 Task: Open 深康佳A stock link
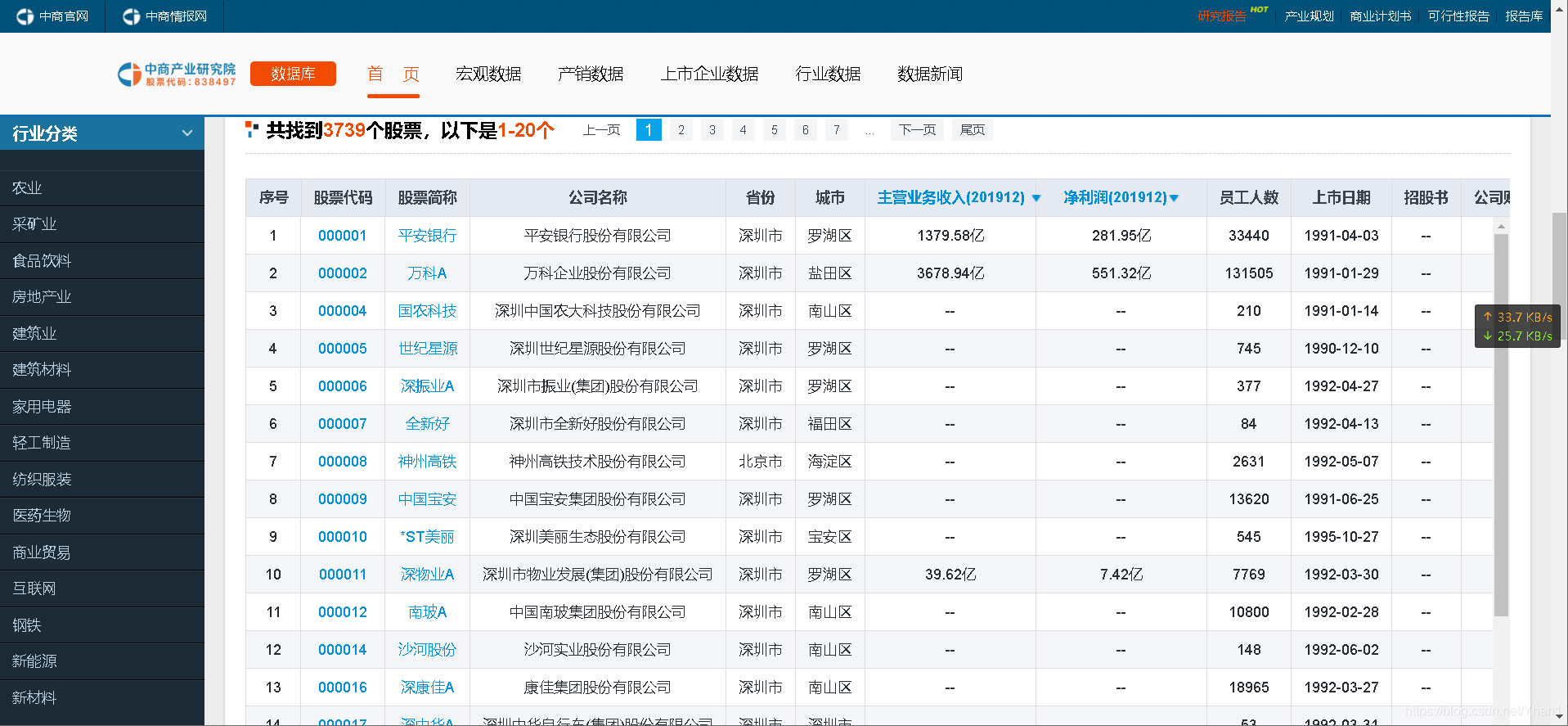(427, 688)
